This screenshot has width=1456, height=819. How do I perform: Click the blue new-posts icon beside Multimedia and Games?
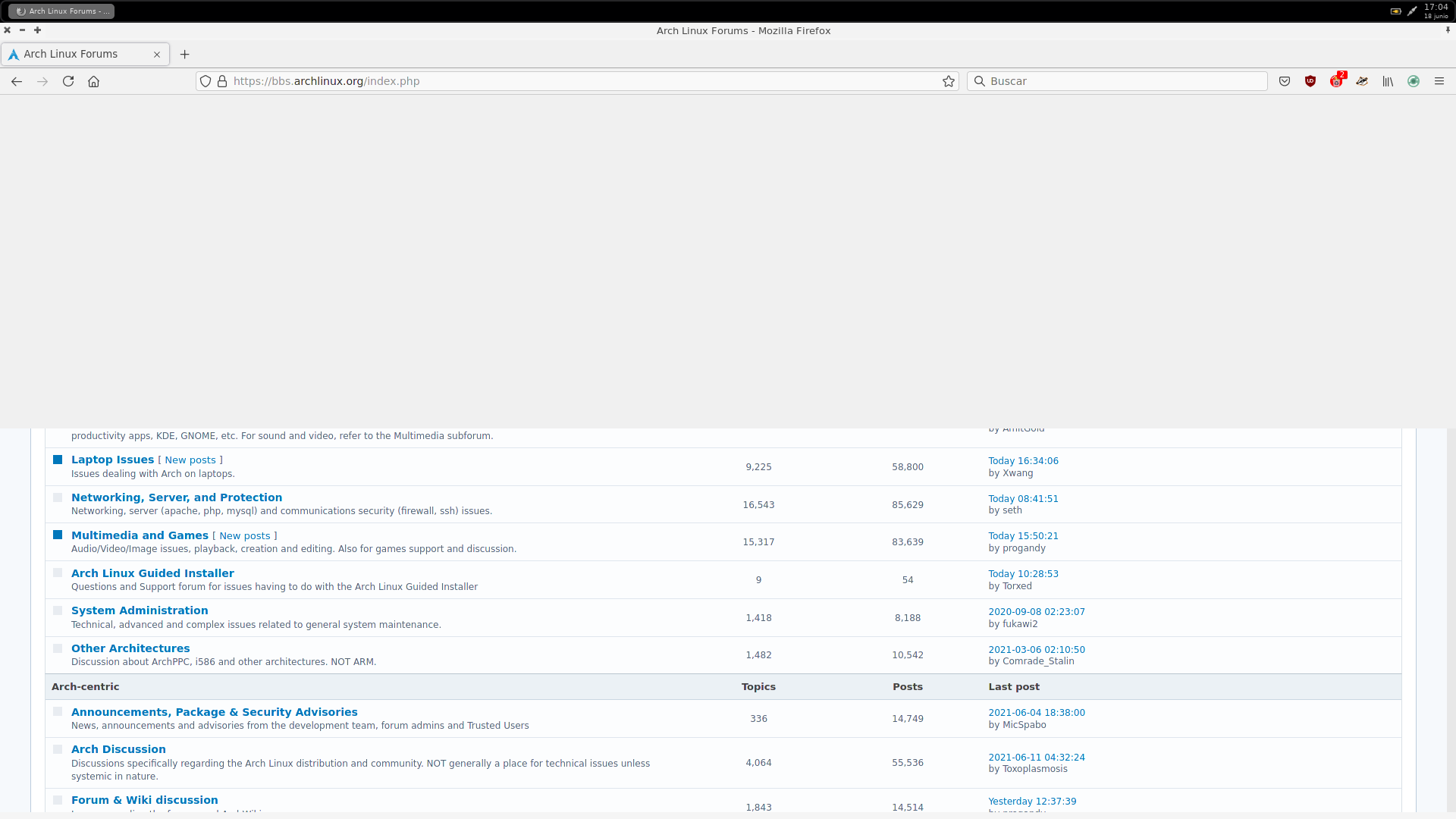[x=58, y=535]
